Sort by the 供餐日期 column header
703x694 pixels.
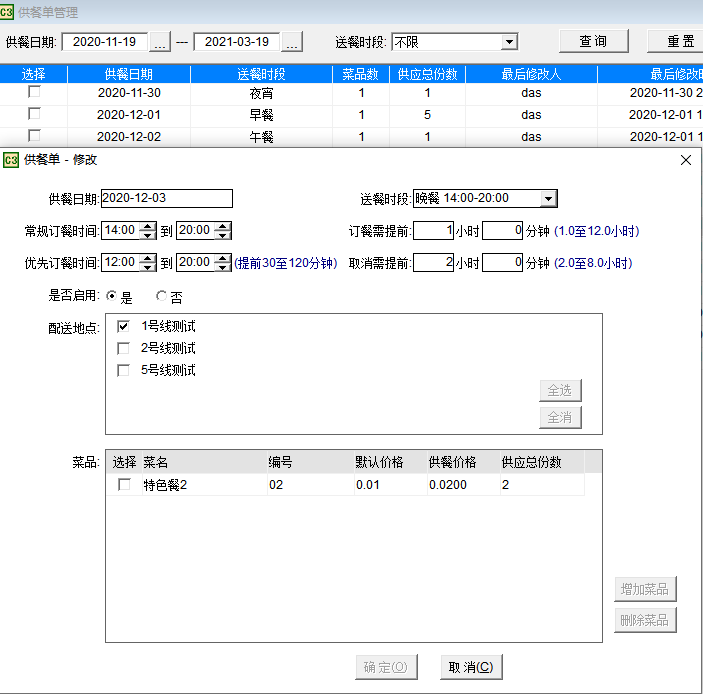pos(128,74)
